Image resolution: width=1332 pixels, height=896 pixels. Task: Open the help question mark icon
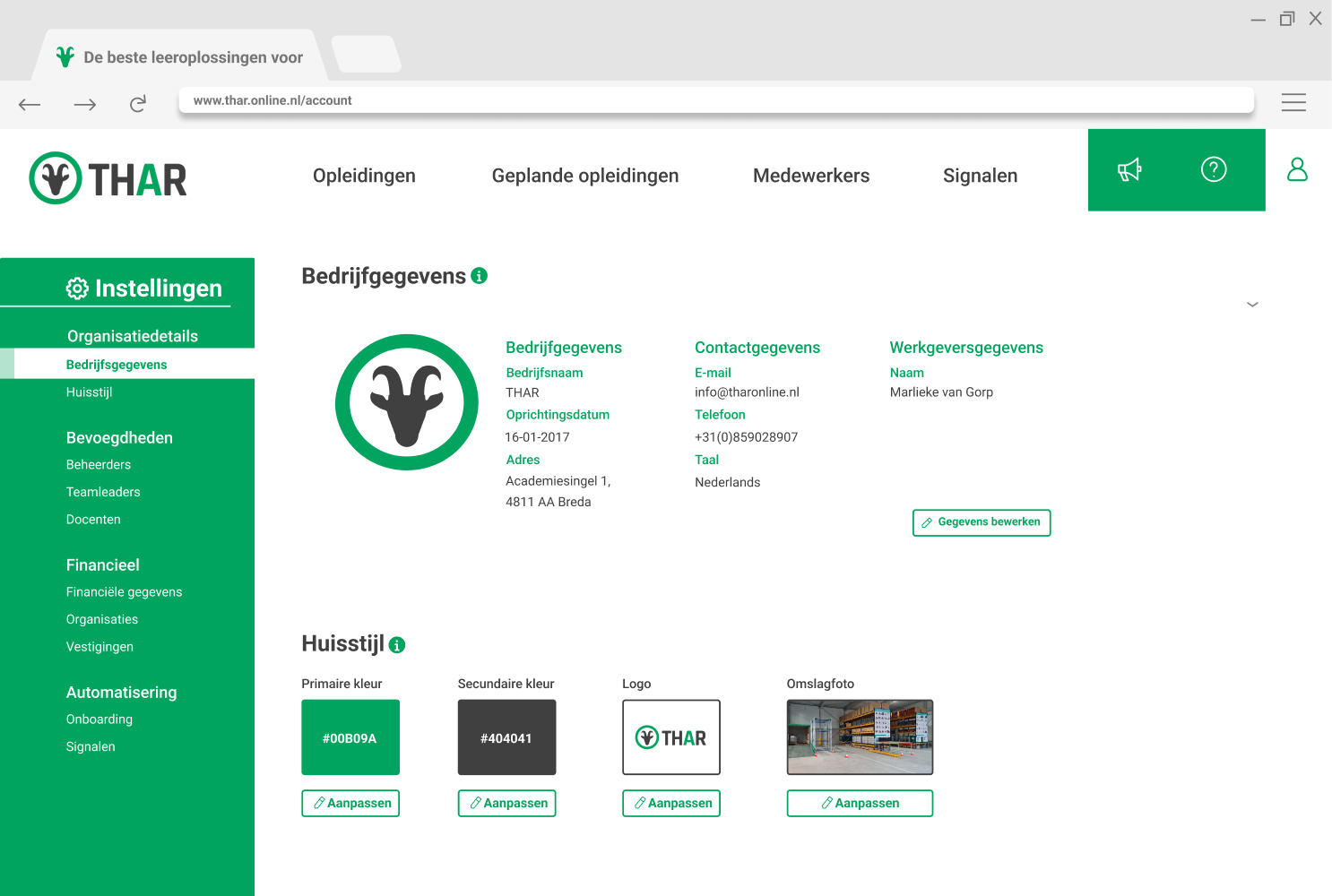pos(1214,169)
